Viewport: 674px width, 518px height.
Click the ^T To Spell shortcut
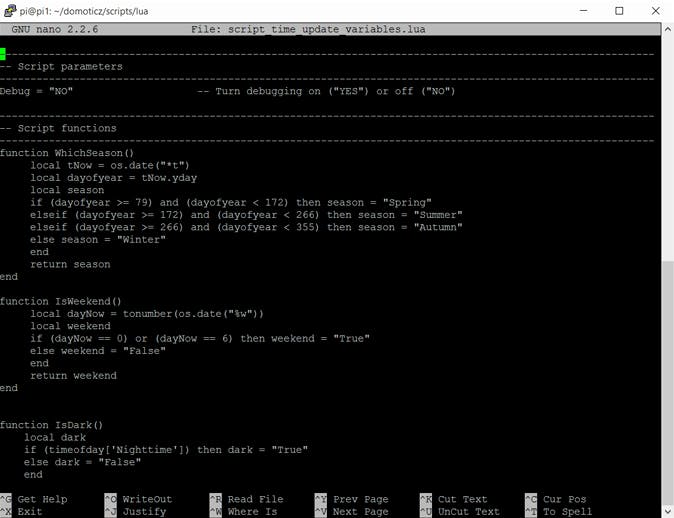pos(559,512)
